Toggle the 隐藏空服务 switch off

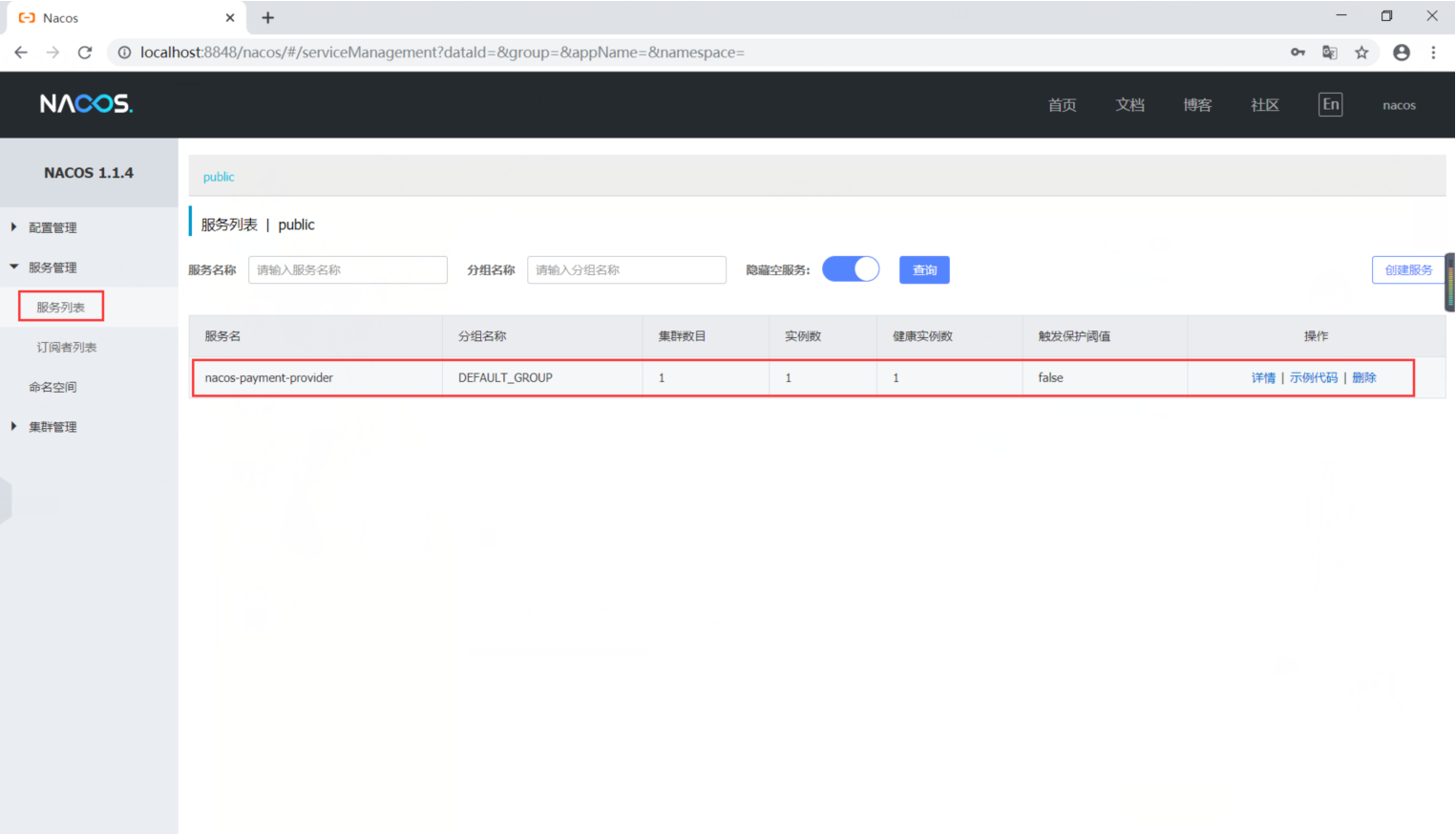coord(851,269)
